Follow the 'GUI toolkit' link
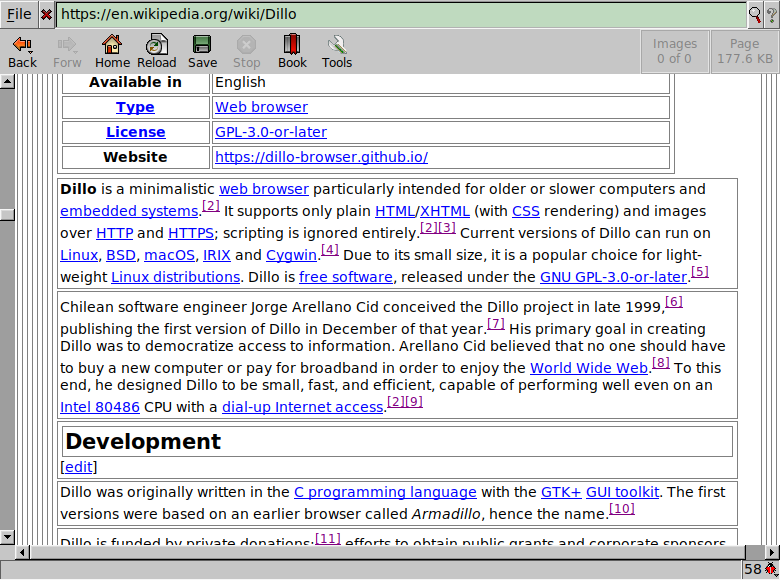This screenshot has width=780, height=580. coord(622,491)
